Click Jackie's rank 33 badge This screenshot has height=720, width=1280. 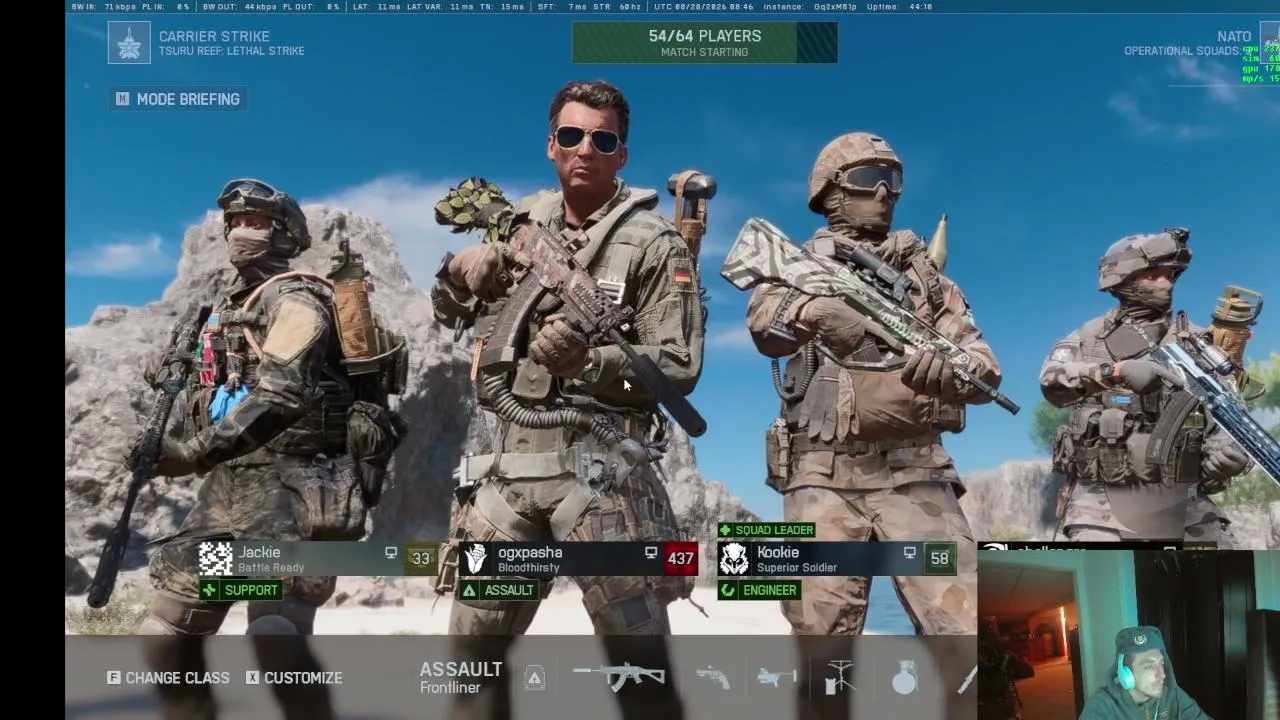421,559
